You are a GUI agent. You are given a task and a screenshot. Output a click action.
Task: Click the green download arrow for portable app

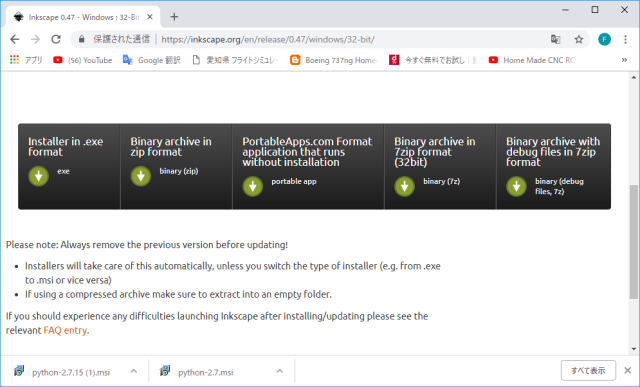[x=253, y=187]
